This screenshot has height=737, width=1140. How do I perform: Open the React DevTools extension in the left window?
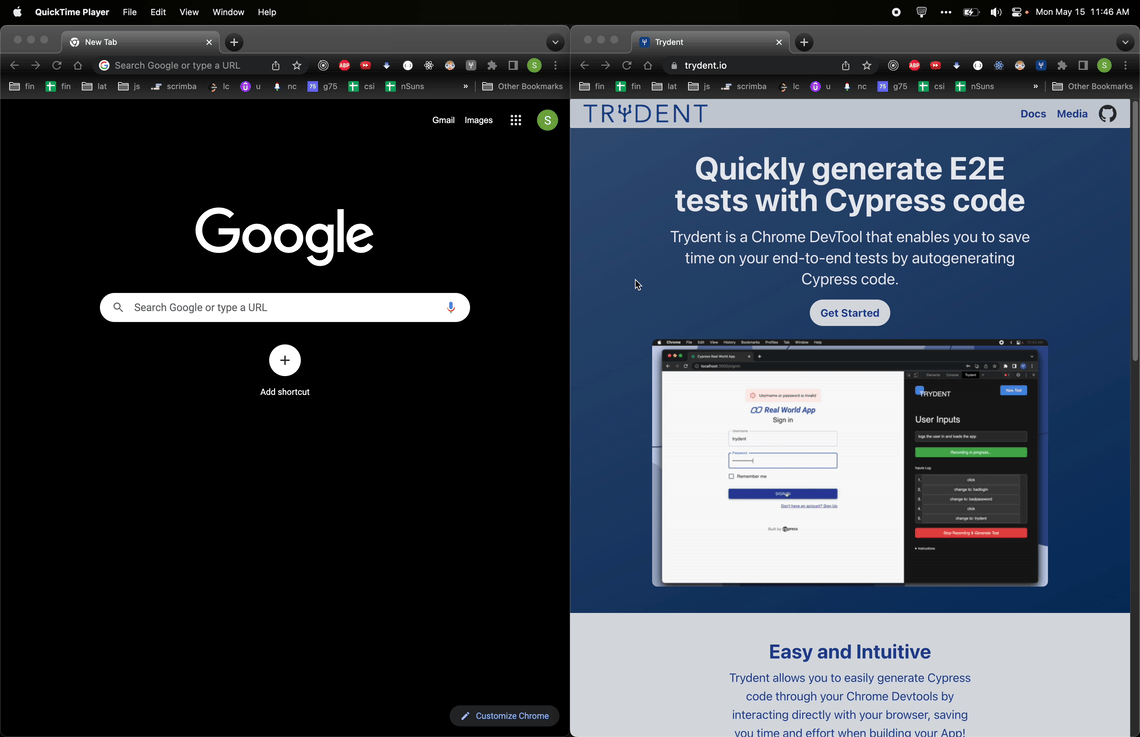(429, 65)
